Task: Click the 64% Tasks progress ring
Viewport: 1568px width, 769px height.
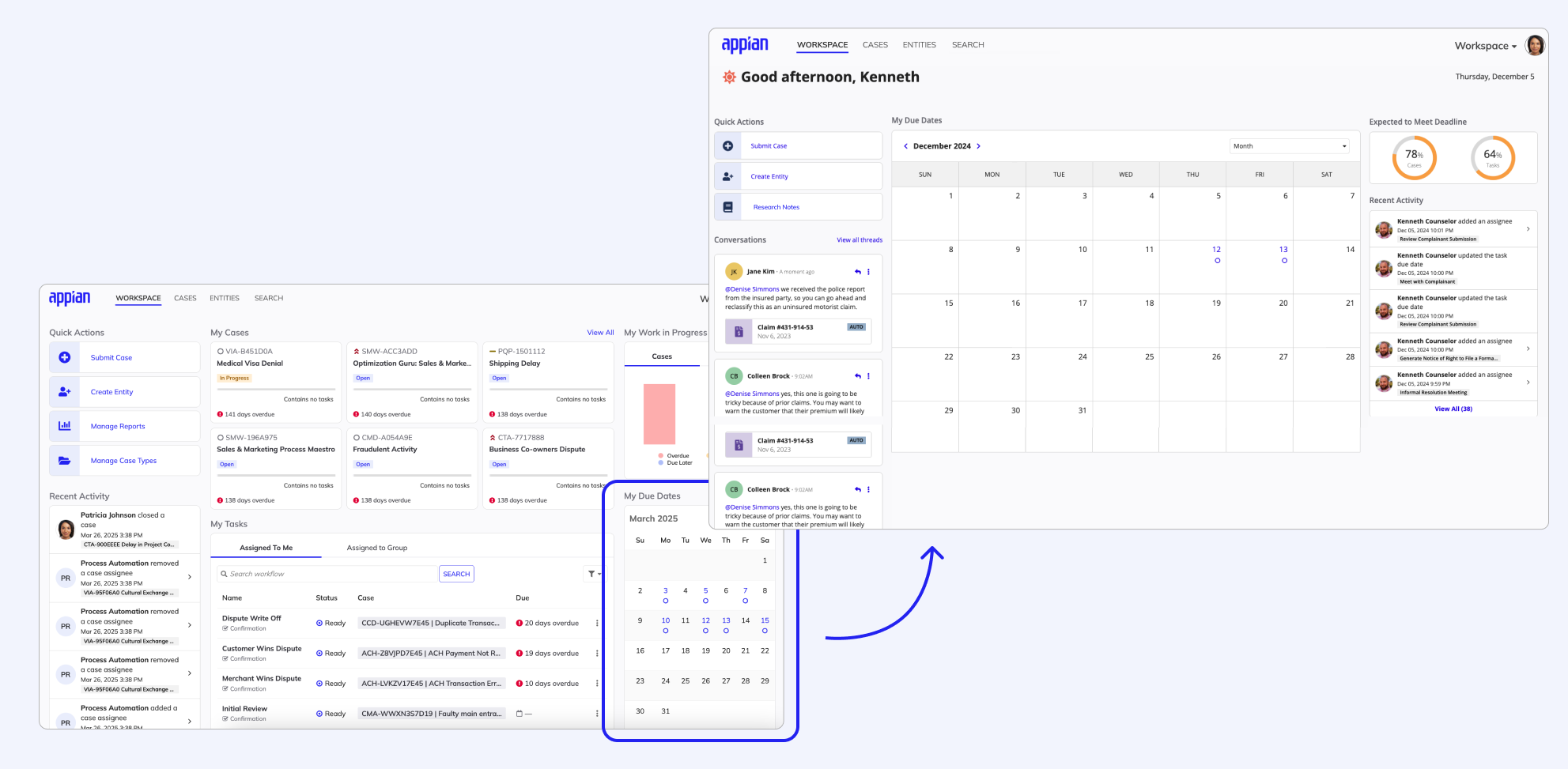Action: tap(1493, 158)
